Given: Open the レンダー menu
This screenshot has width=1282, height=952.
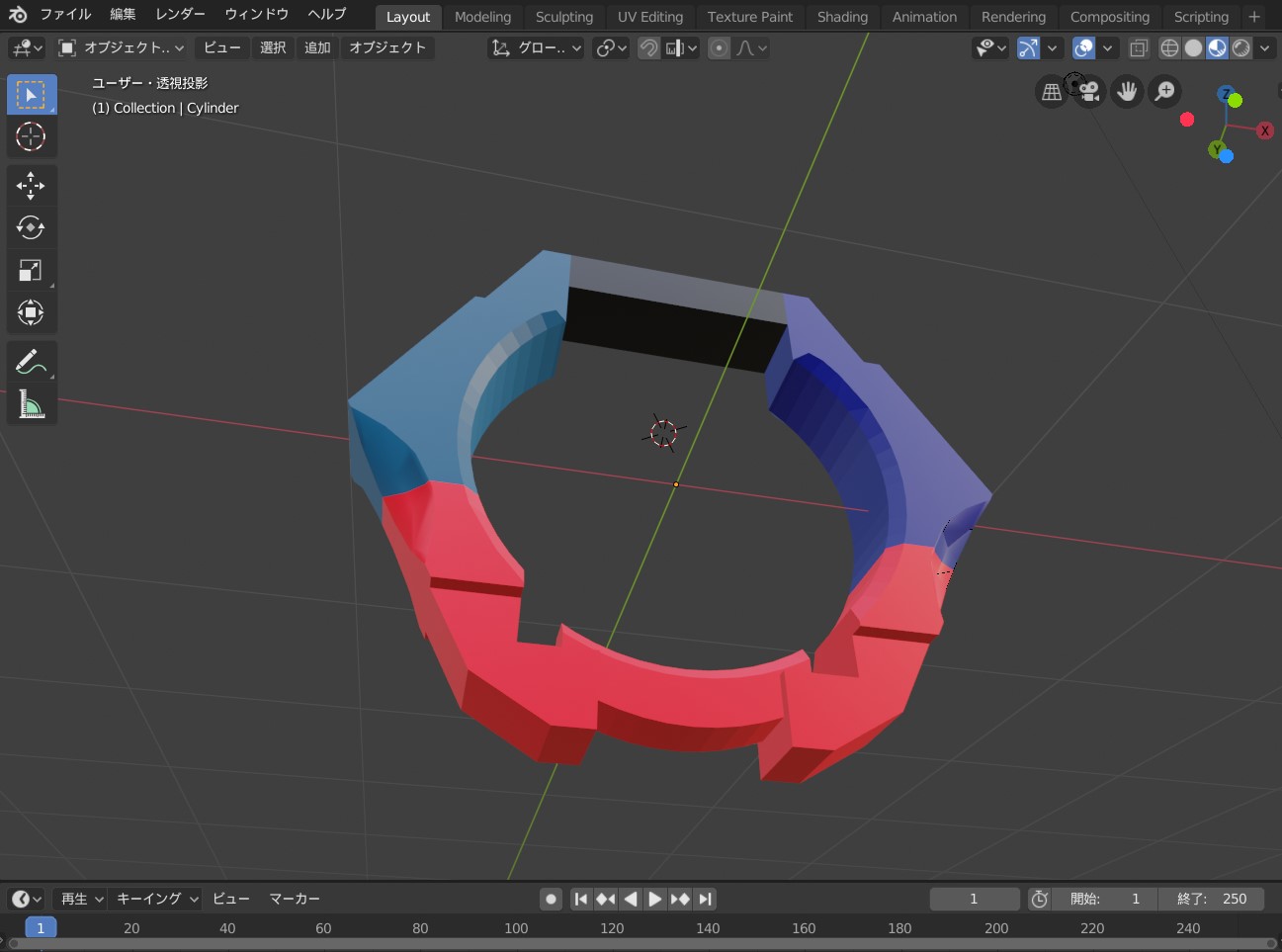Looking at the screenshot, I should (x=180, y=15).
